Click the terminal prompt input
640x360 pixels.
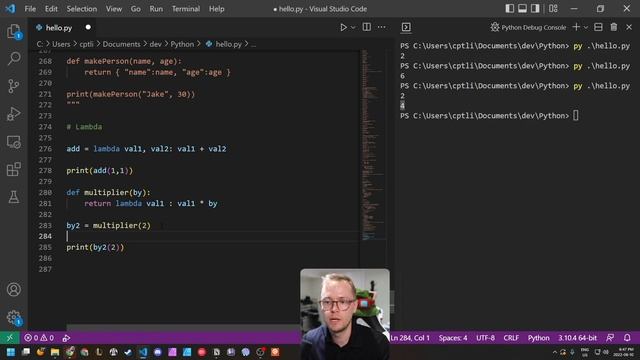click(x=576, y=116)
